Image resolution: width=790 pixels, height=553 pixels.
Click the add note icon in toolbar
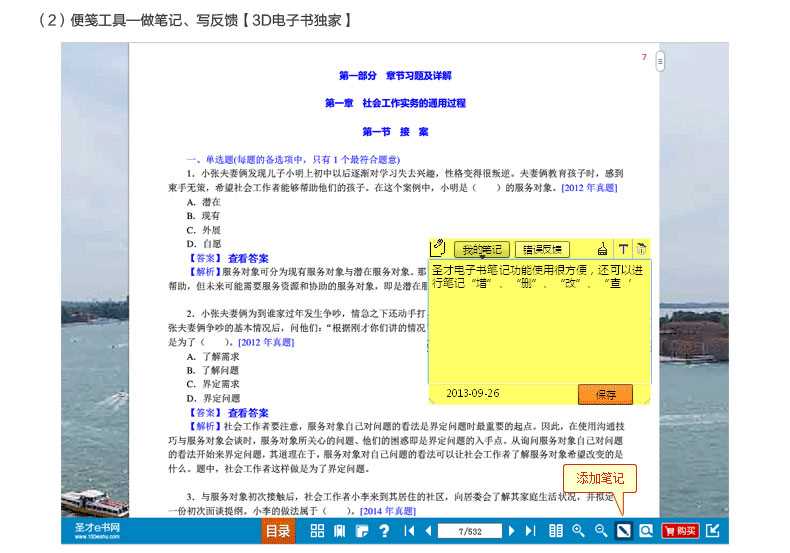click(x=623, y=531)
